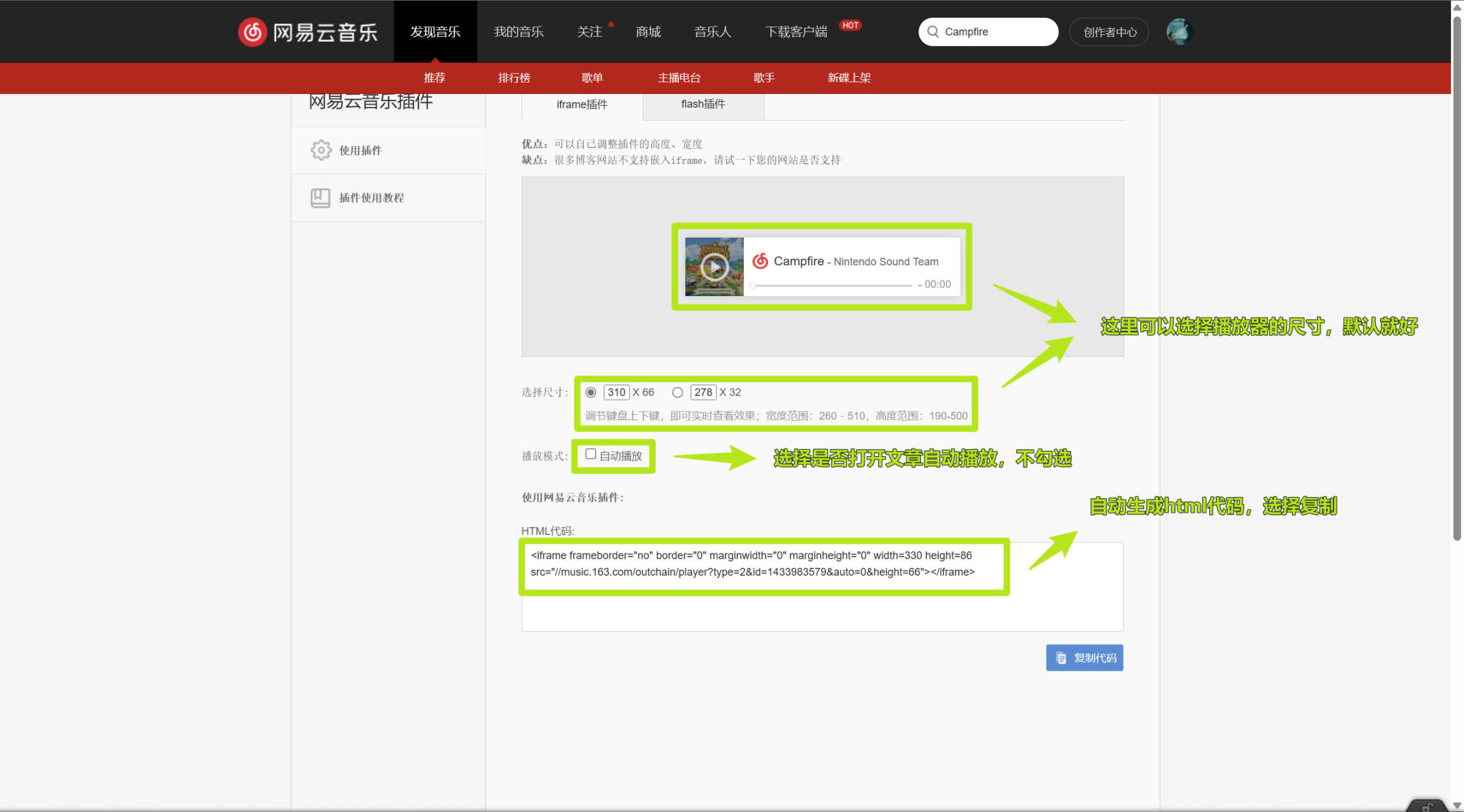The width and height of the screenshot is (1464, 812).
Task: Click the book icon beside 插件使用教程
Action: (x=320, y=198)
